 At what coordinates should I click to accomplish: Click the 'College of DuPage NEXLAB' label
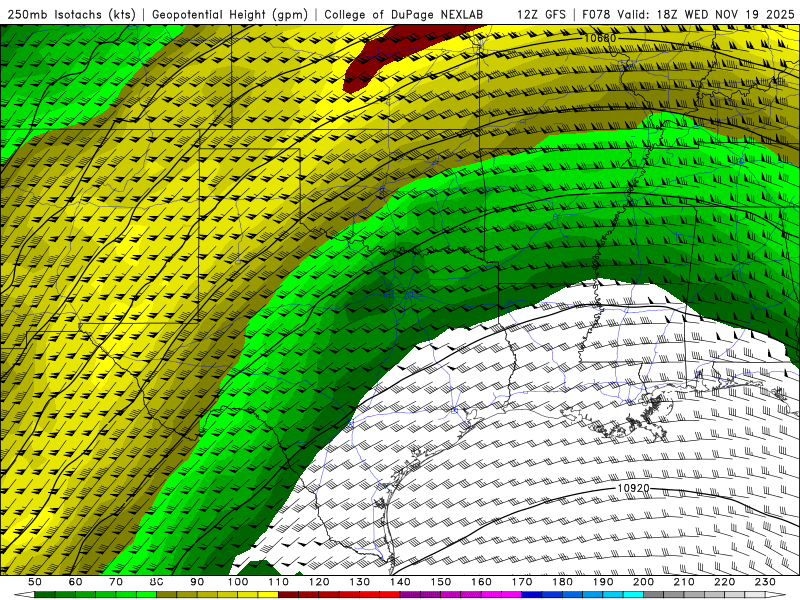pyautogui.click(x=403, y=15)
